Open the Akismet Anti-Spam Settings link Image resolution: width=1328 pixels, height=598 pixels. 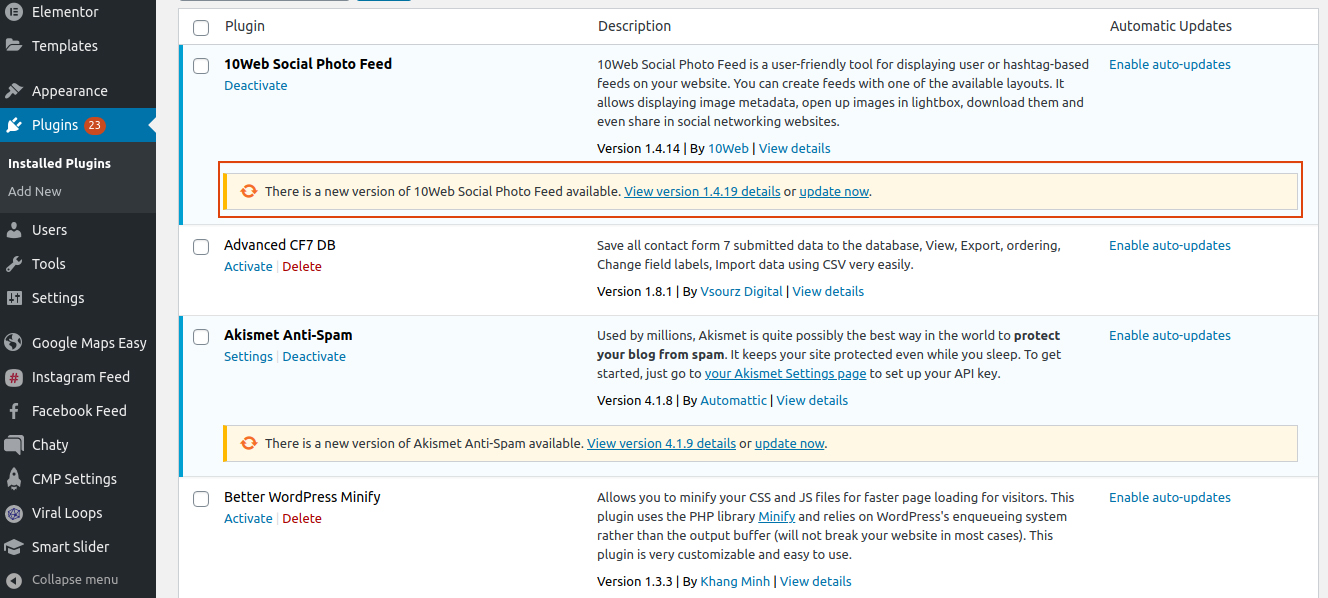[x=248, y=356]
